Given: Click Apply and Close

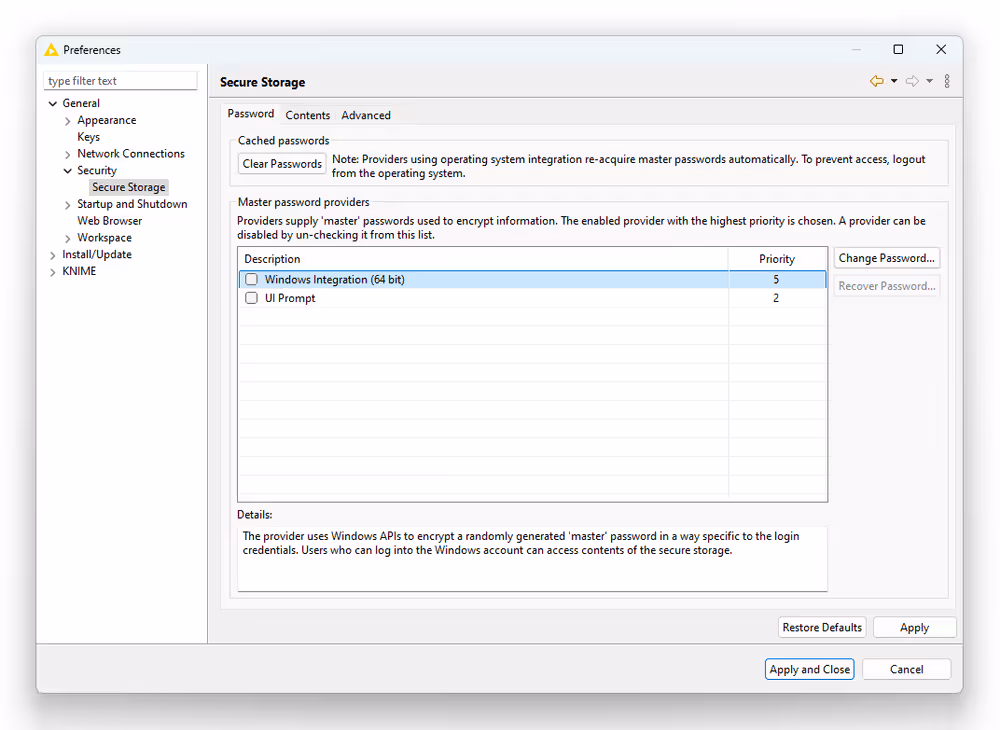Looking at the screenshot, I should click(x=809, y=669).
